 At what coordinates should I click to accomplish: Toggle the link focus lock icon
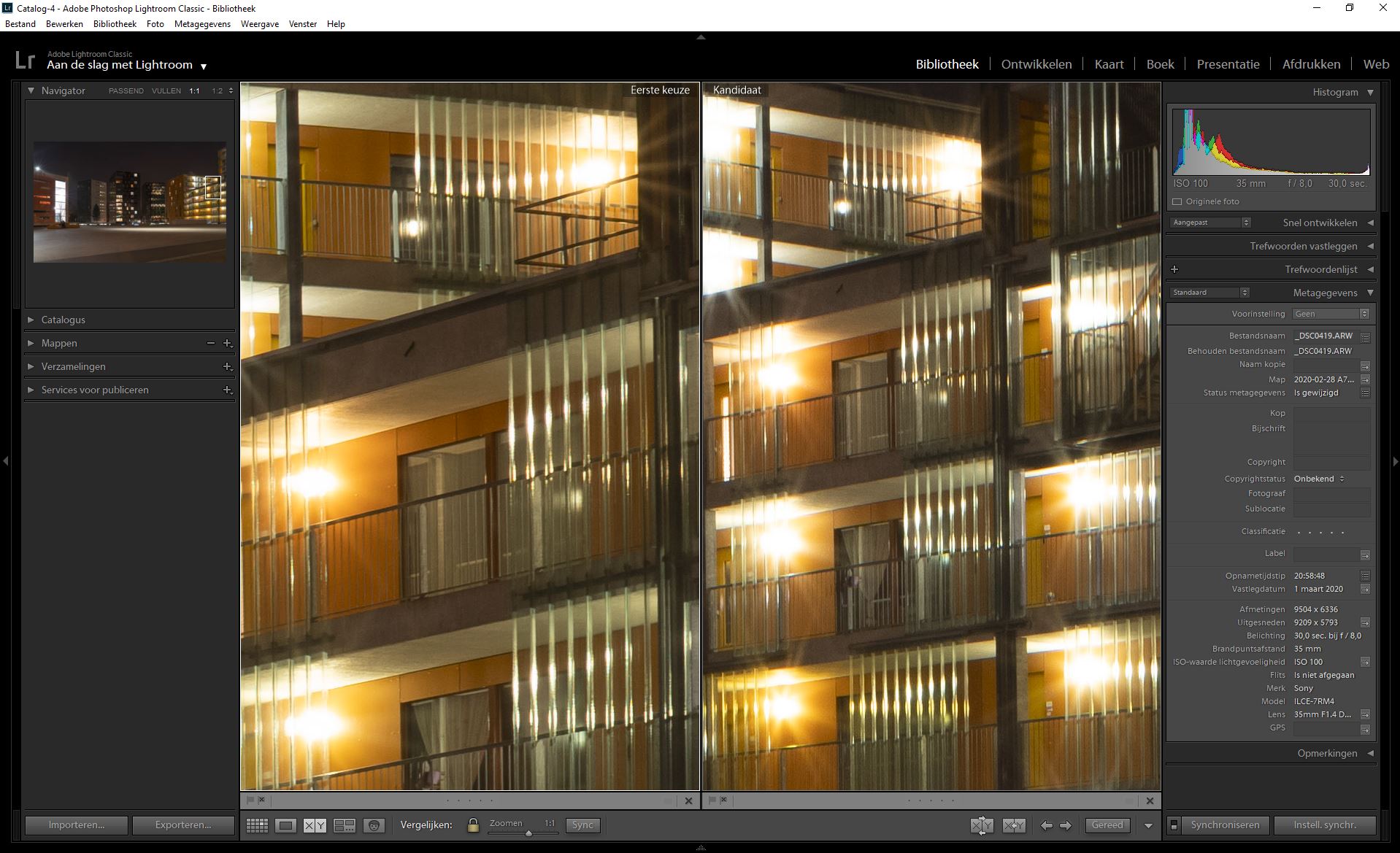tap(473, 825)
